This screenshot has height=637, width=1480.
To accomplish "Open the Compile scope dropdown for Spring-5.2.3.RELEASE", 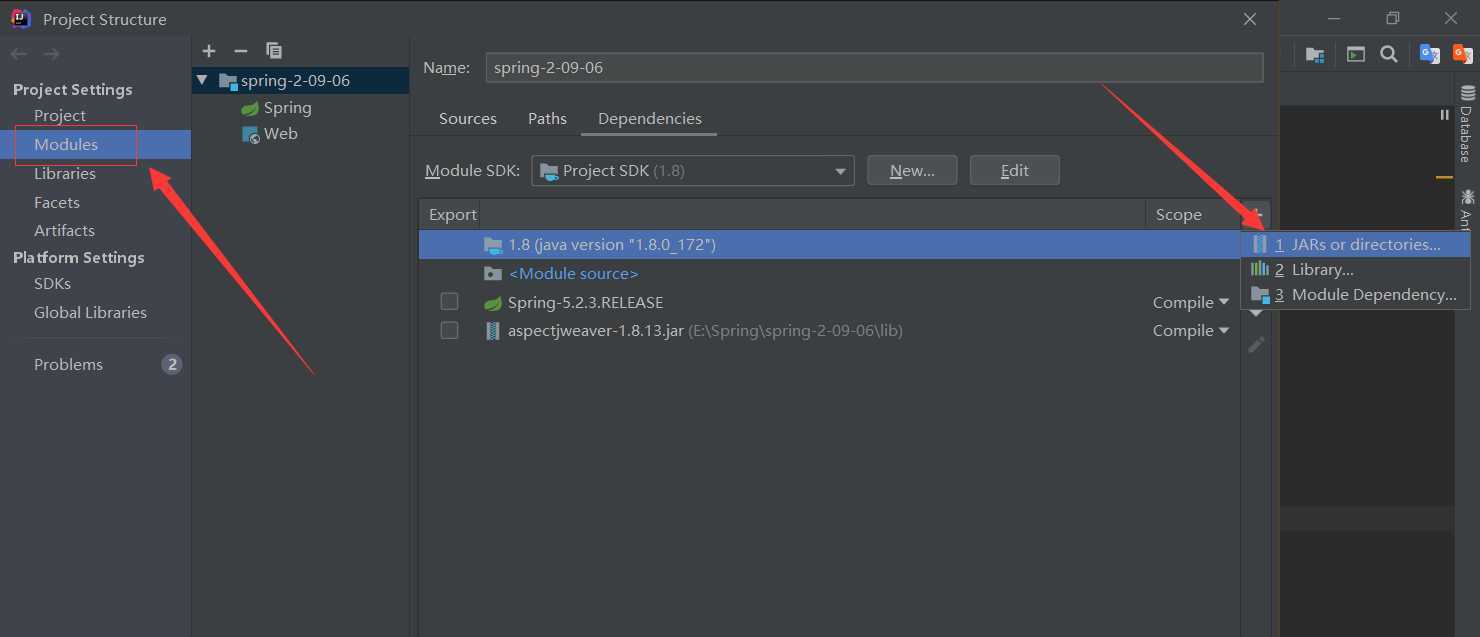I will (1190, 302).
